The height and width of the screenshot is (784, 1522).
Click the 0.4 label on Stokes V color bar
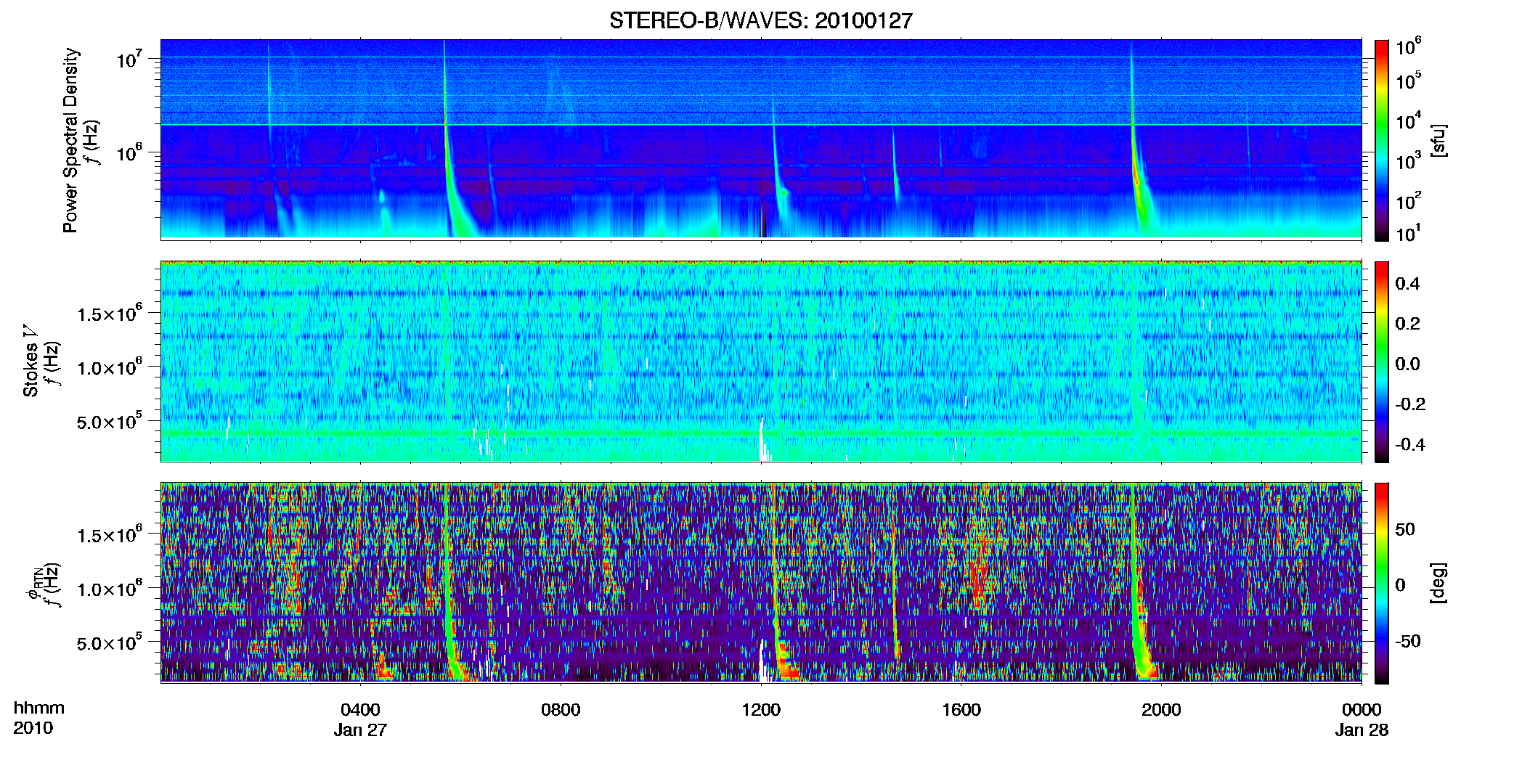[1407, 284]
